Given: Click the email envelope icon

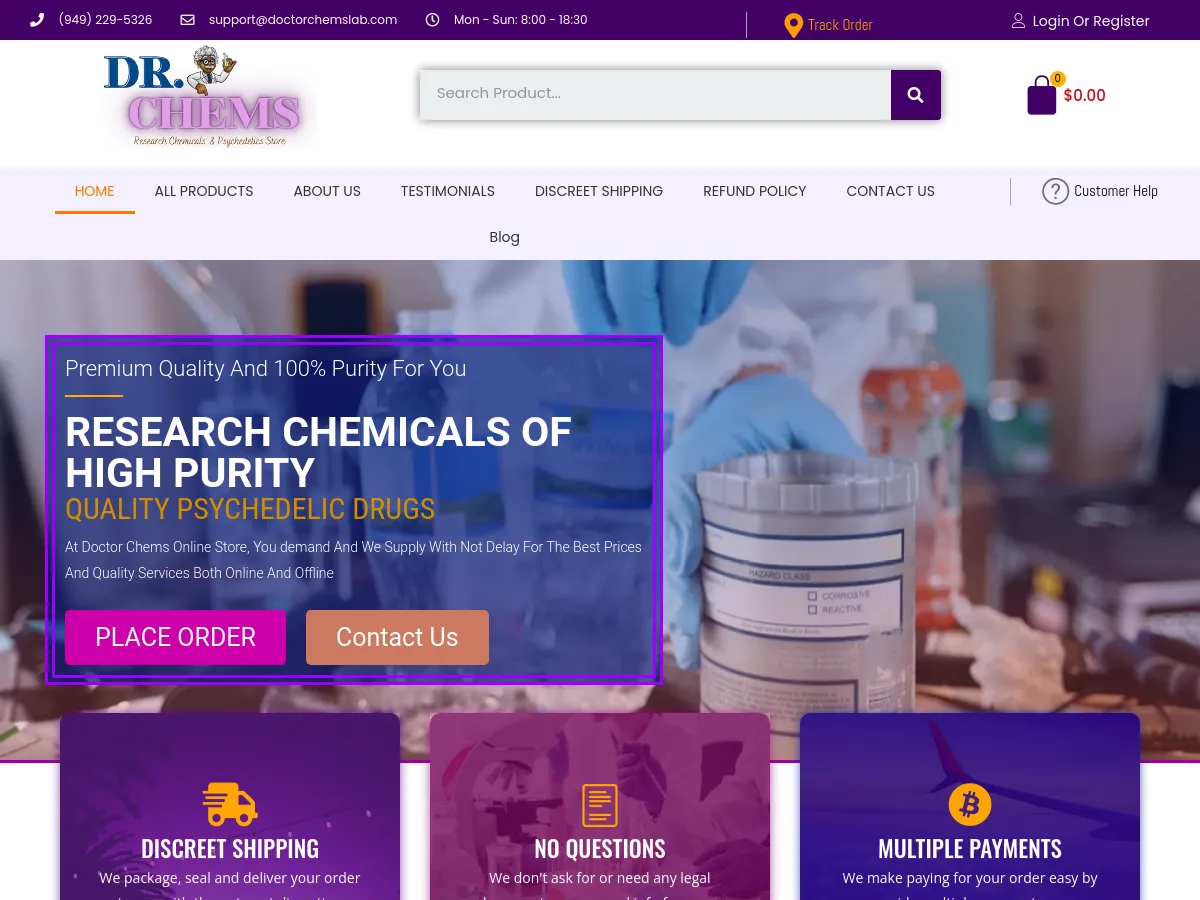Looking at the screenshot, I should coord(187,19).
